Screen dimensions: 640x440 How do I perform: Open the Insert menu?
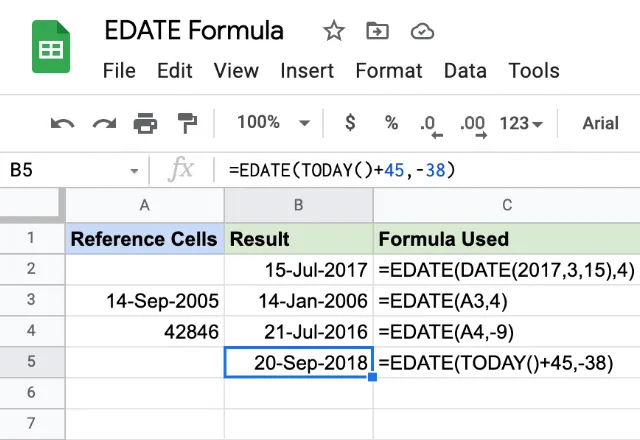[x=307, y=71]
